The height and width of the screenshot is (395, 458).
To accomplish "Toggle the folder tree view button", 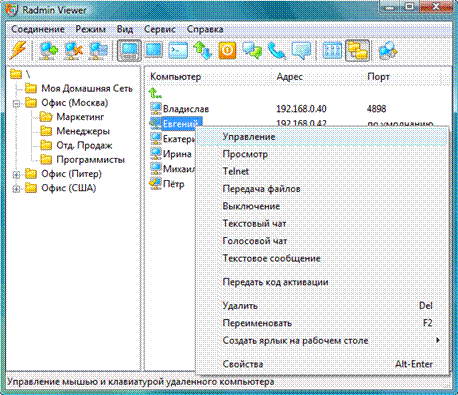I will 357,51.
